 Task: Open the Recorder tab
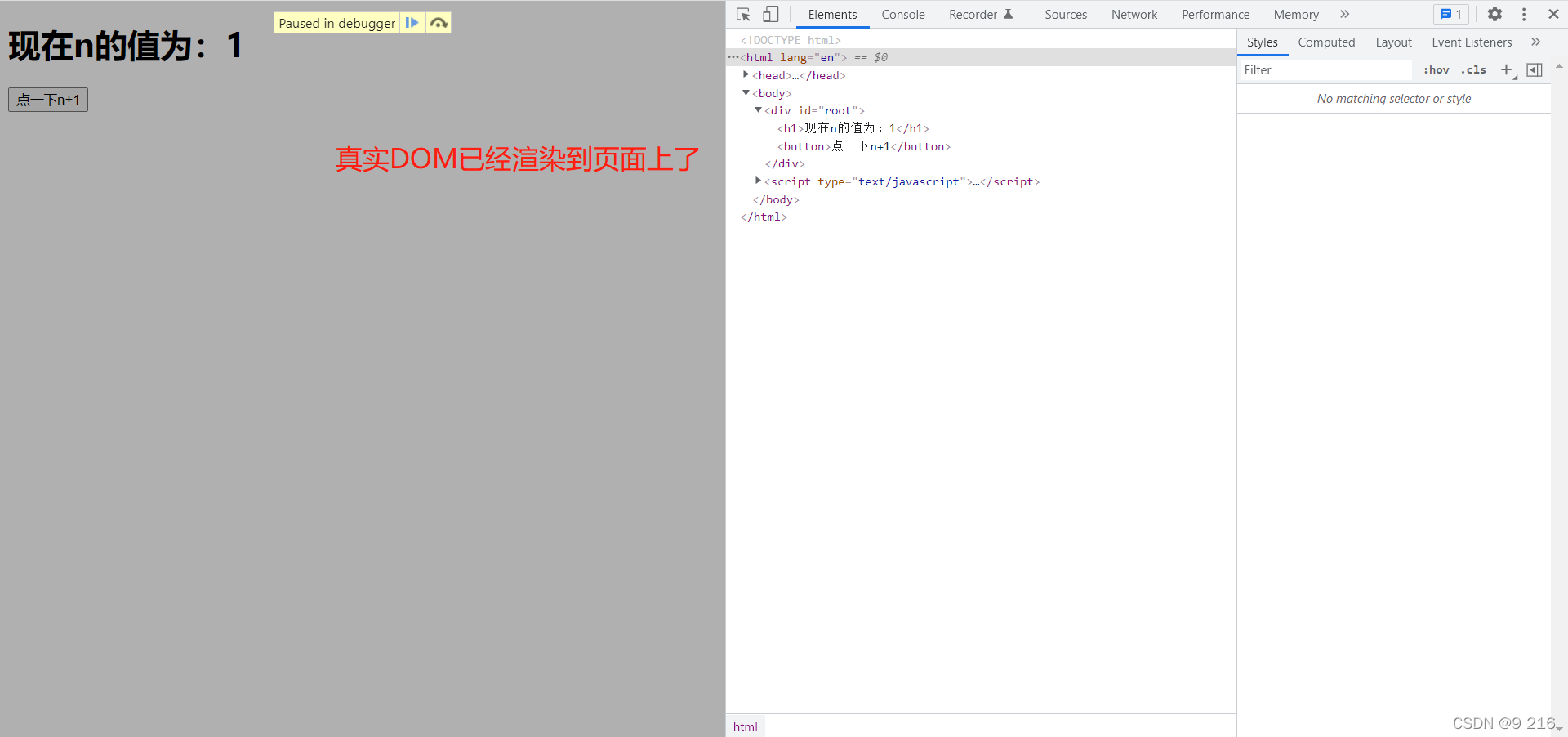point(980,14)
